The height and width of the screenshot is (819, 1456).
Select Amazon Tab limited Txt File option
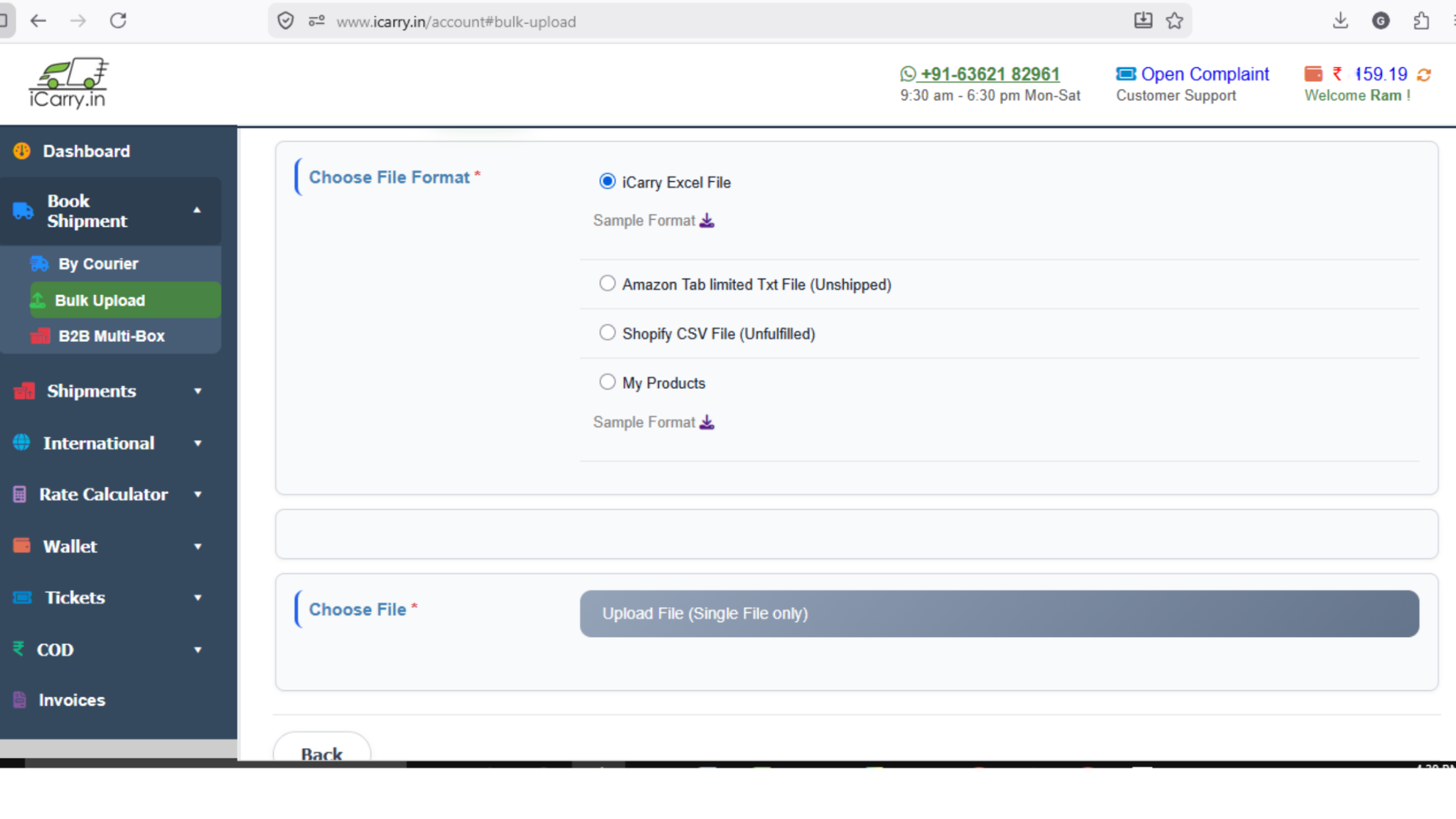(607, 284)
